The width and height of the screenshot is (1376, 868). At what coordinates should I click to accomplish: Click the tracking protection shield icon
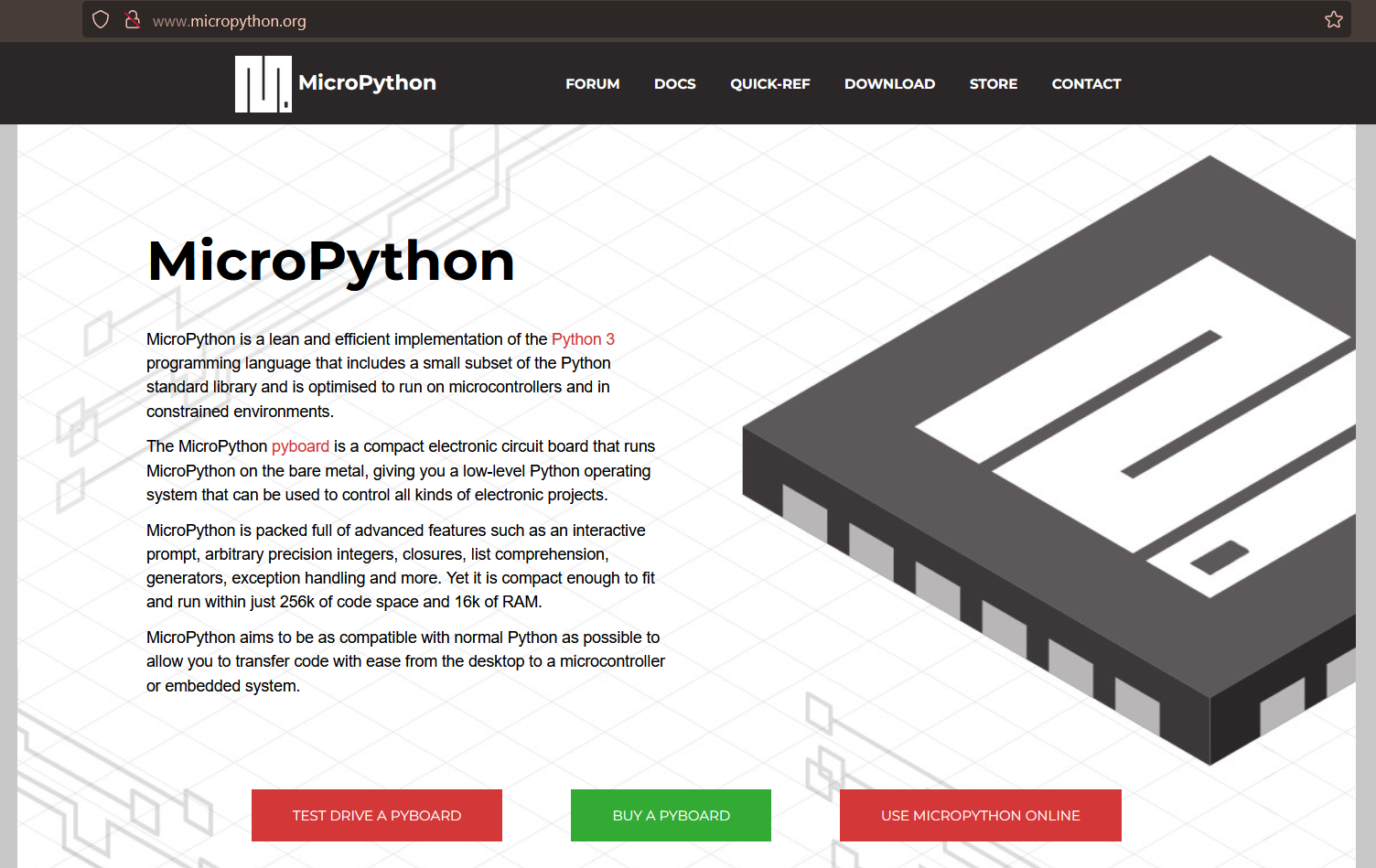coord(101,20)
